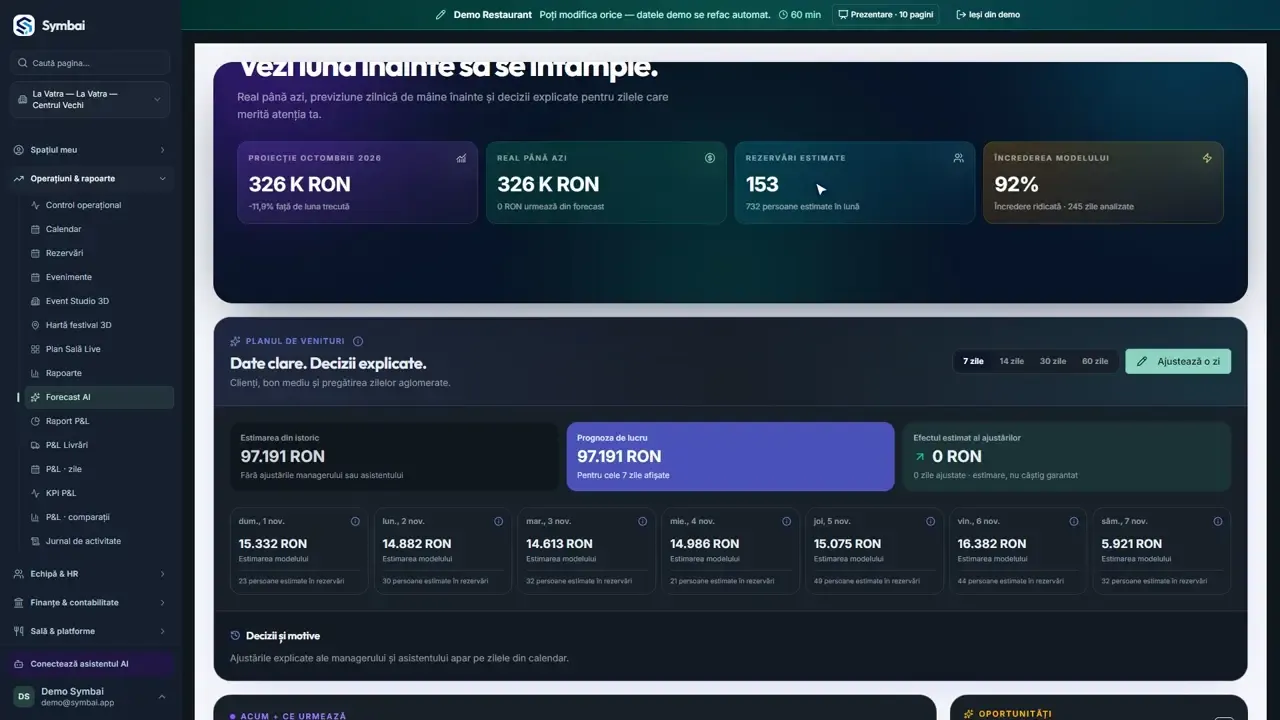Click pencil icon beside Demo Restaurant
The height and width of the screenshot is (720, 1280).
[x=441, y=15]
